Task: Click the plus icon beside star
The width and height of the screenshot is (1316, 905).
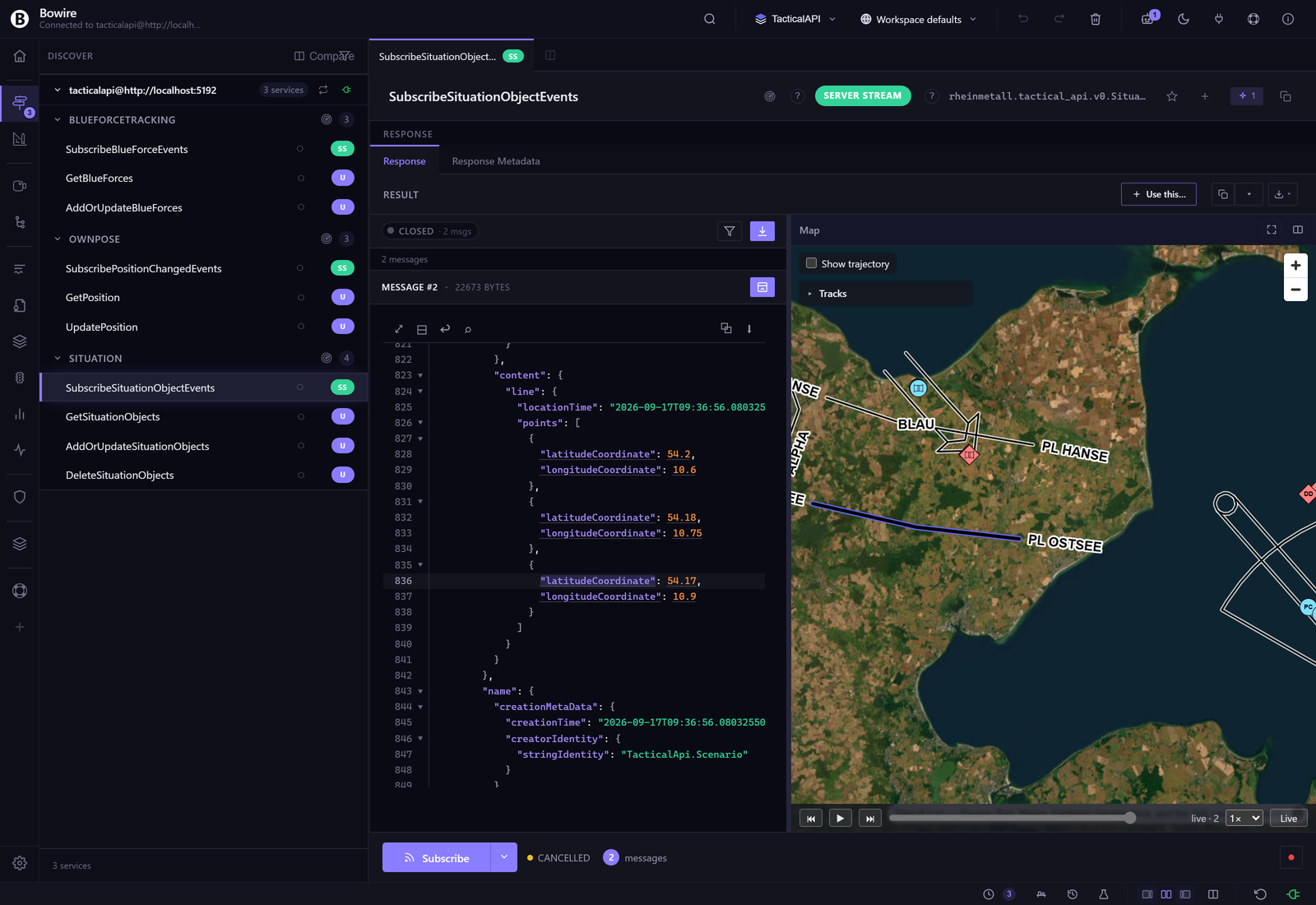Action: [x=1205, y=96]
